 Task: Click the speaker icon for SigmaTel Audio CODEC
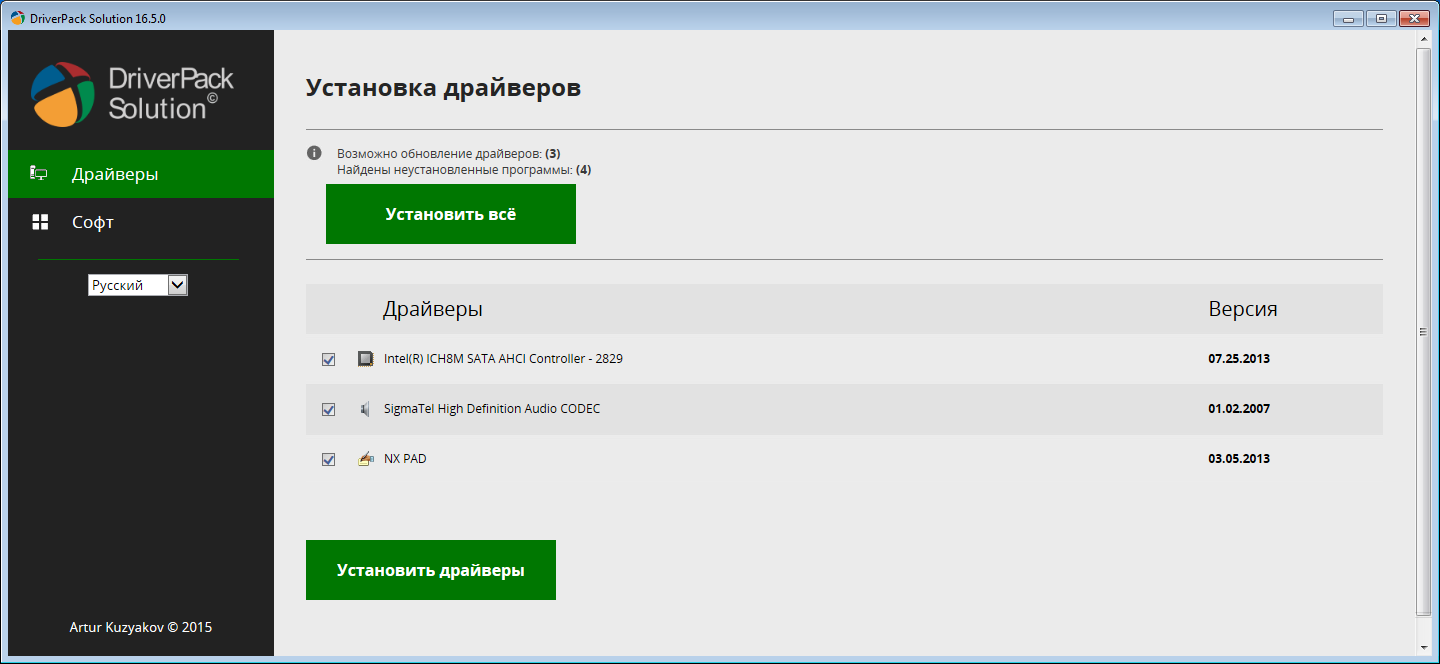point(365,409)
